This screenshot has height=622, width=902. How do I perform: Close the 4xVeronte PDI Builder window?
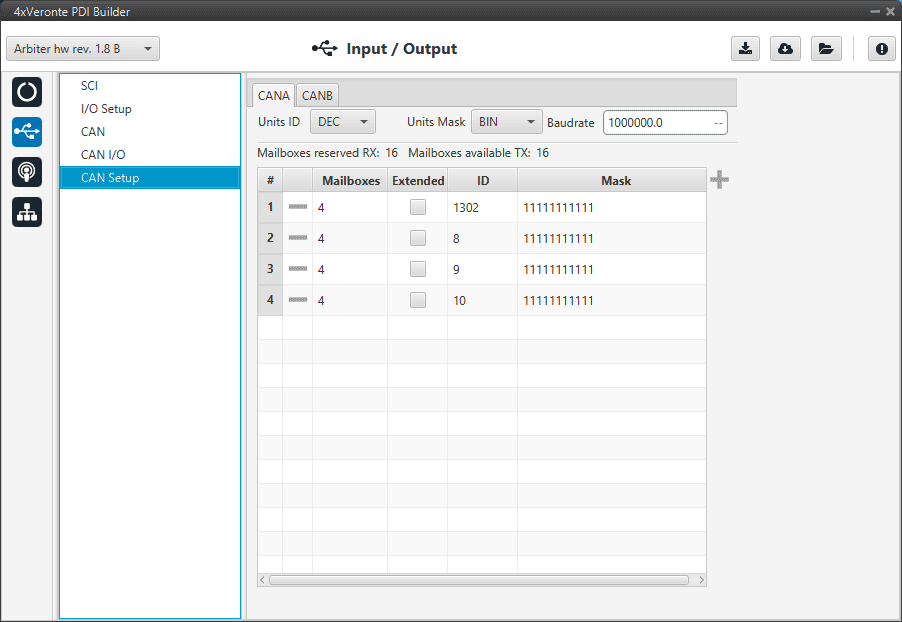click(890, 12)
